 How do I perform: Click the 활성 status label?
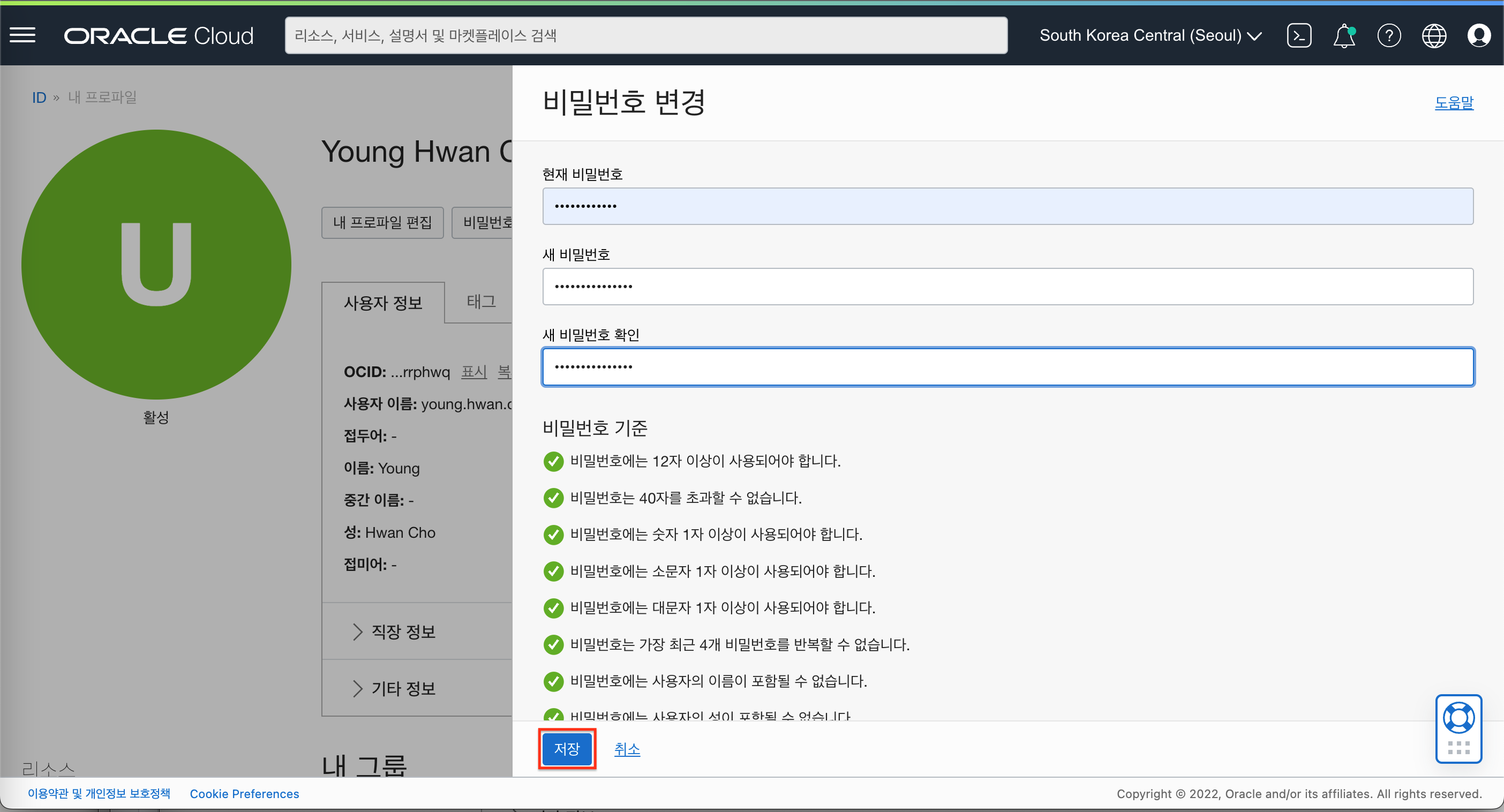coord(156,417)
